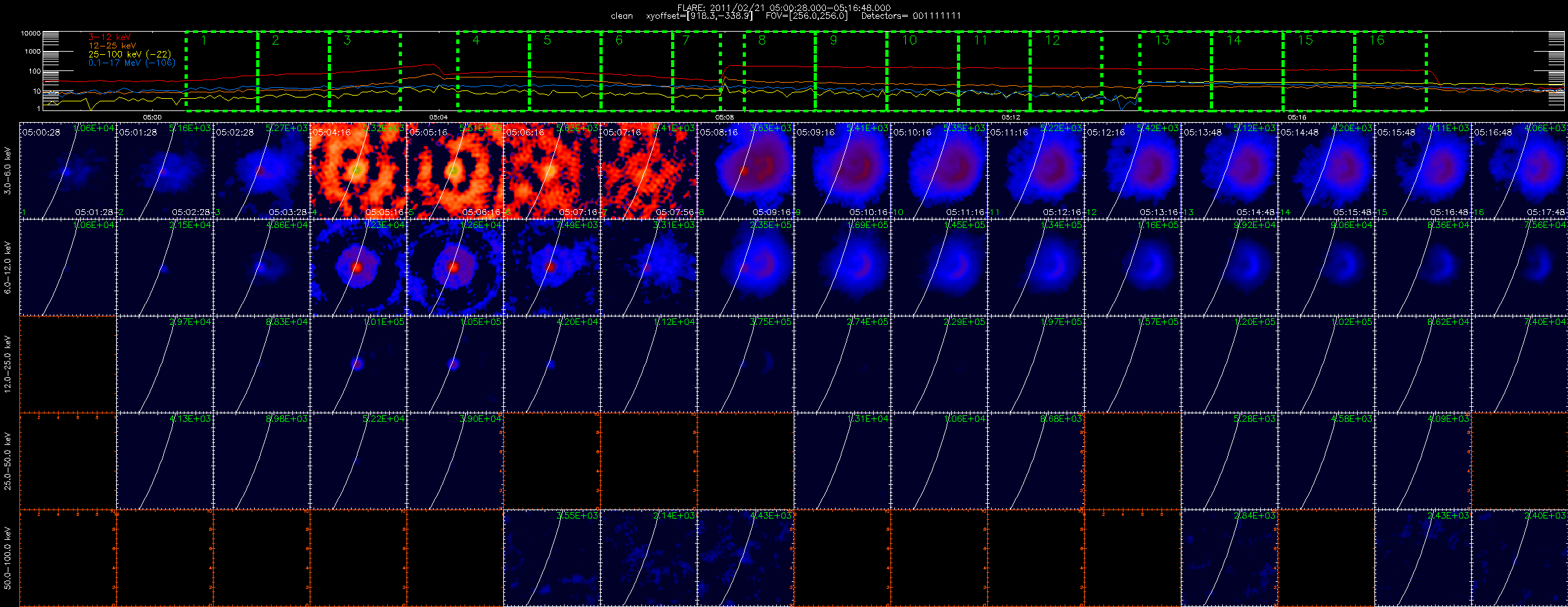Click the "Detectors= 001111111" header text
1568x607 pixels.
pos(911,16)
